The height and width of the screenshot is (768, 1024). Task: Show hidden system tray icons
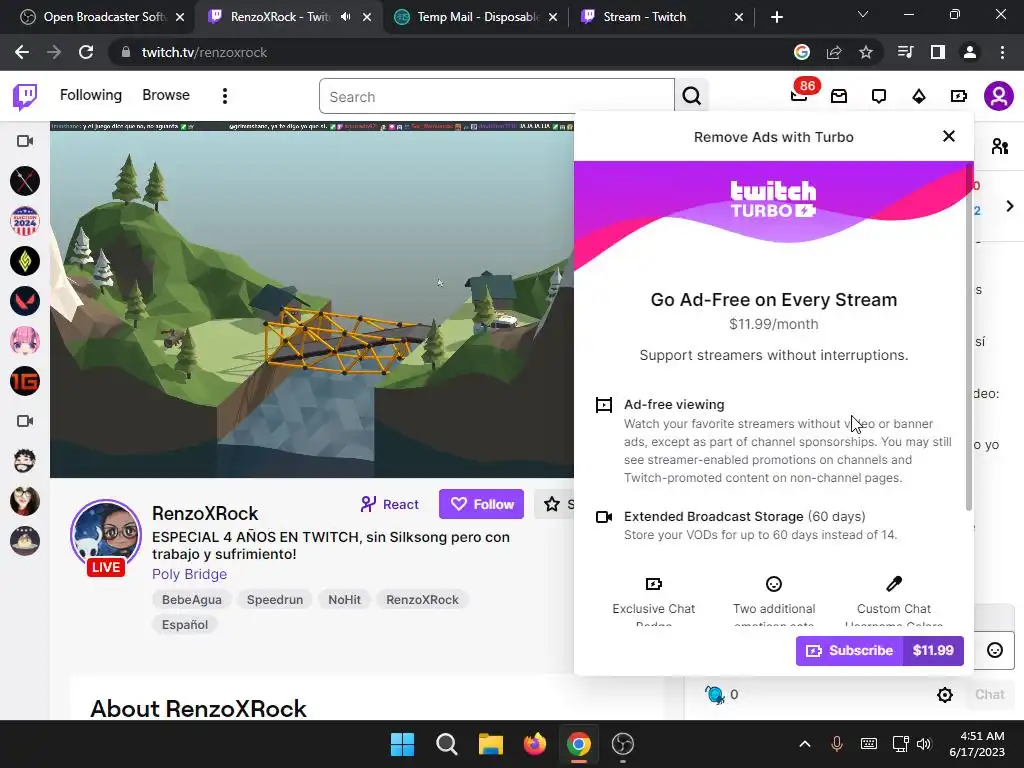(x=805, y=744)
